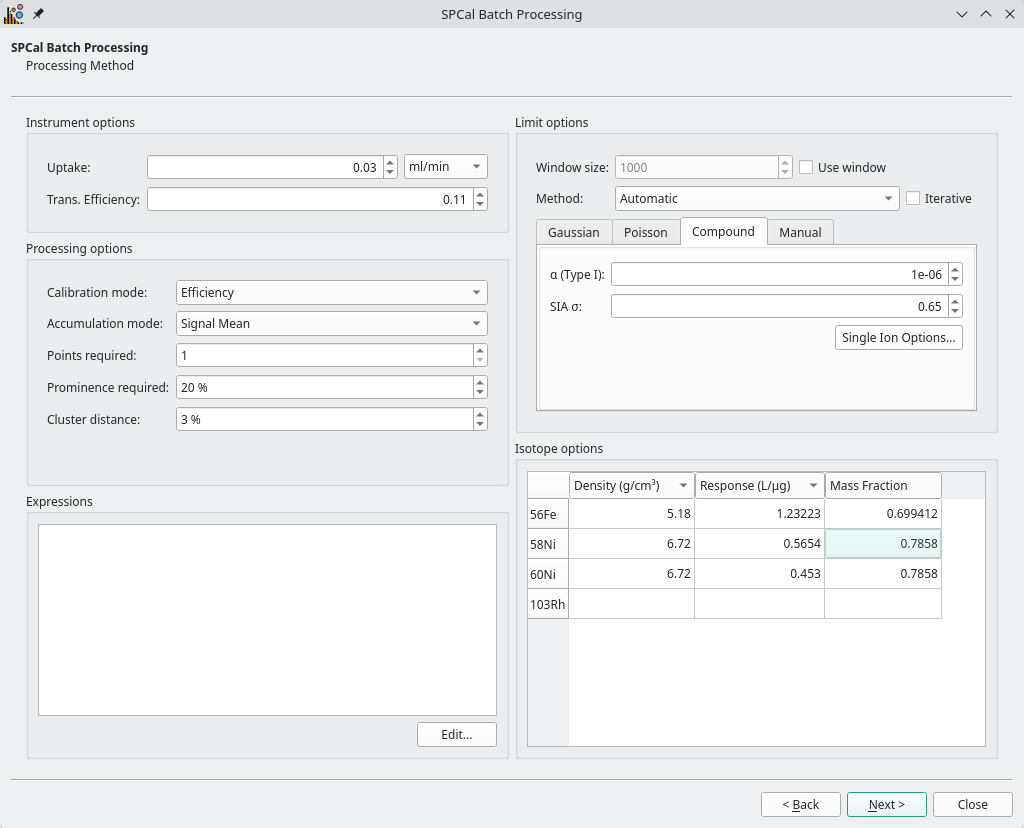Screen dimensions: 1024x828
Task: Click inside the Expressions list box
Action: pos(267,620)
